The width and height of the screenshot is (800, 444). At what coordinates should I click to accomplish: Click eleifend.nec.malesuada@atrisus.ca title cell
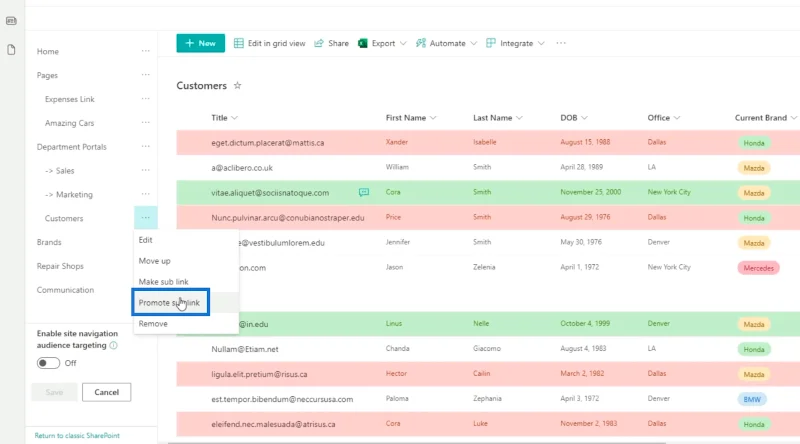tap(273, 424)
